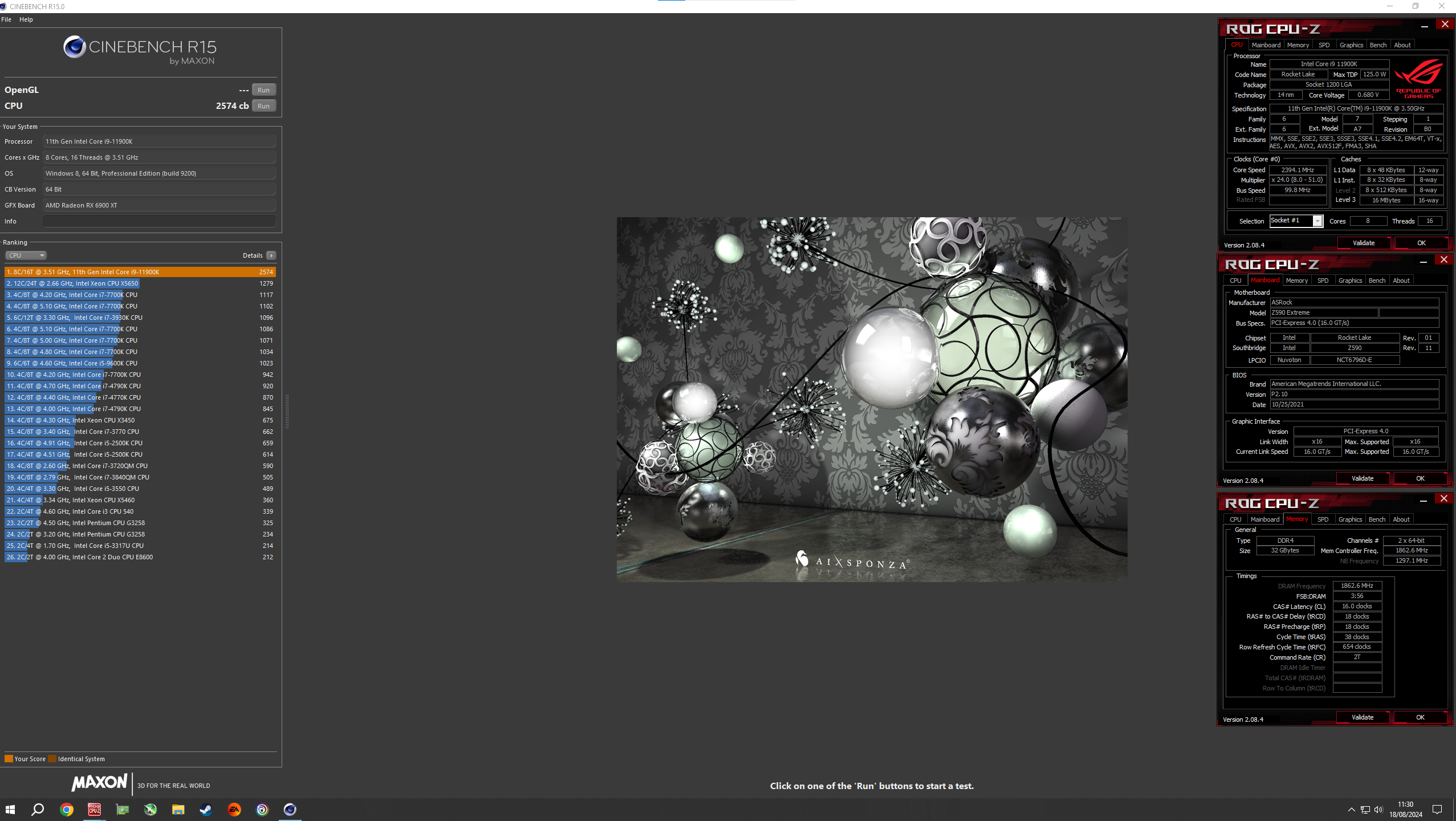Open the green graphics card taskbar app
The width and height of the screenshot is (1456, 821).
(x=123, y=810)
